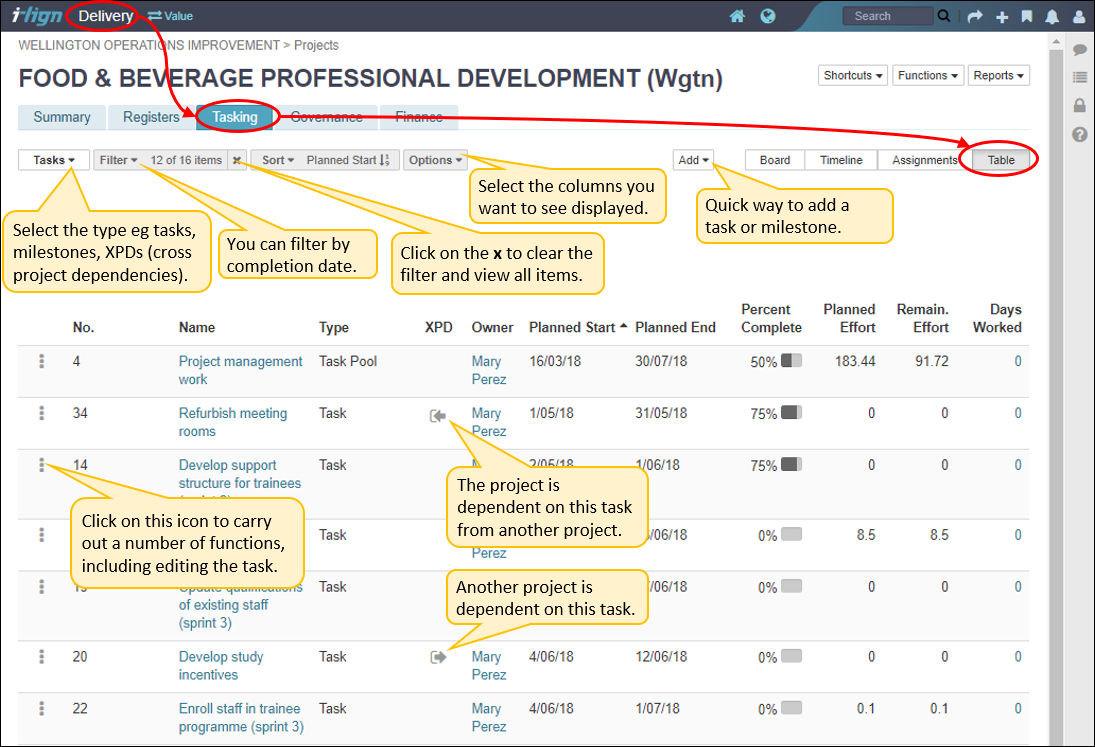The width and height of the screenshot is (1095, 747).
Task: Open the Refurbish meeting rooms task
Action: 233,422
